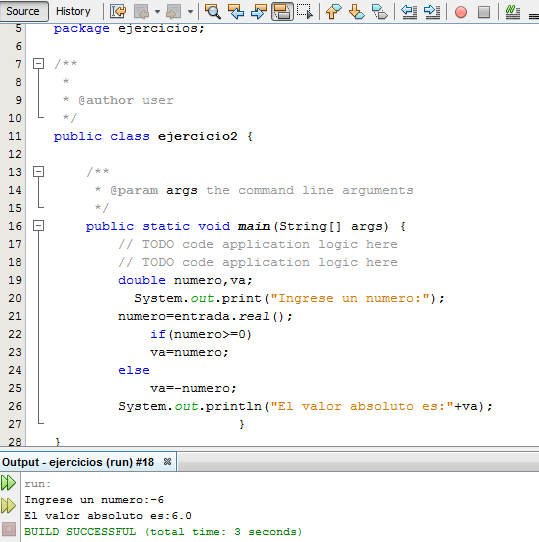This screenshot has height=542, width=539.
Task: Go to Find Next Occurrence icon
Action: pyautogui.click(x=259, y=11)
